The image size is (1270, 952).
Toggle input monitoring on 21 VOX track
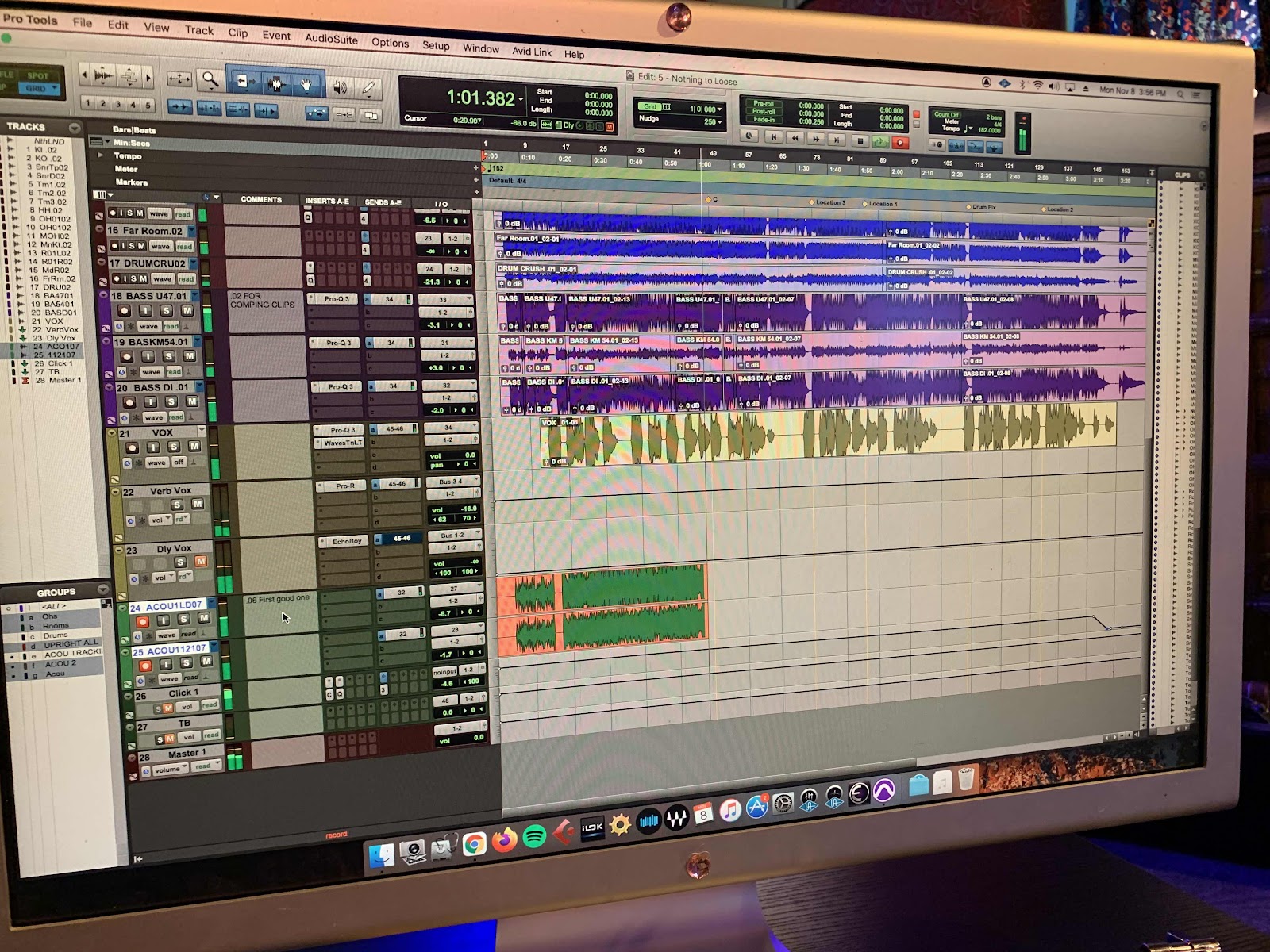[x=153, y=447]
